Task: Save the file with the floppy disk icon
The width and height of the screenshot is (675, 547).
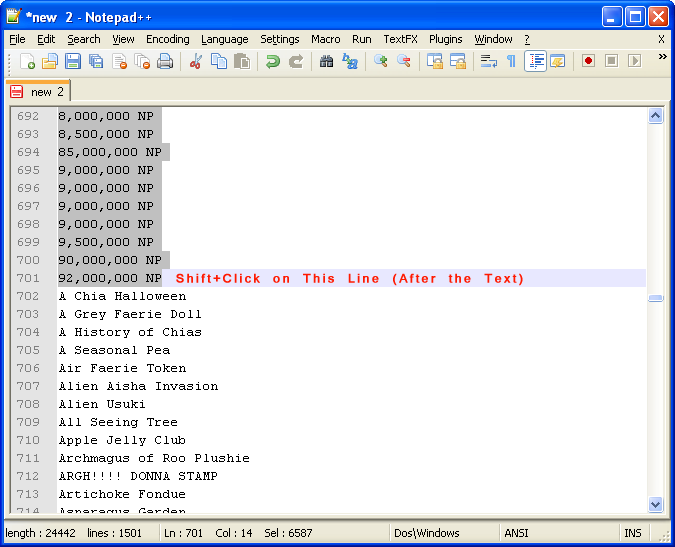Action: (73, 61)
